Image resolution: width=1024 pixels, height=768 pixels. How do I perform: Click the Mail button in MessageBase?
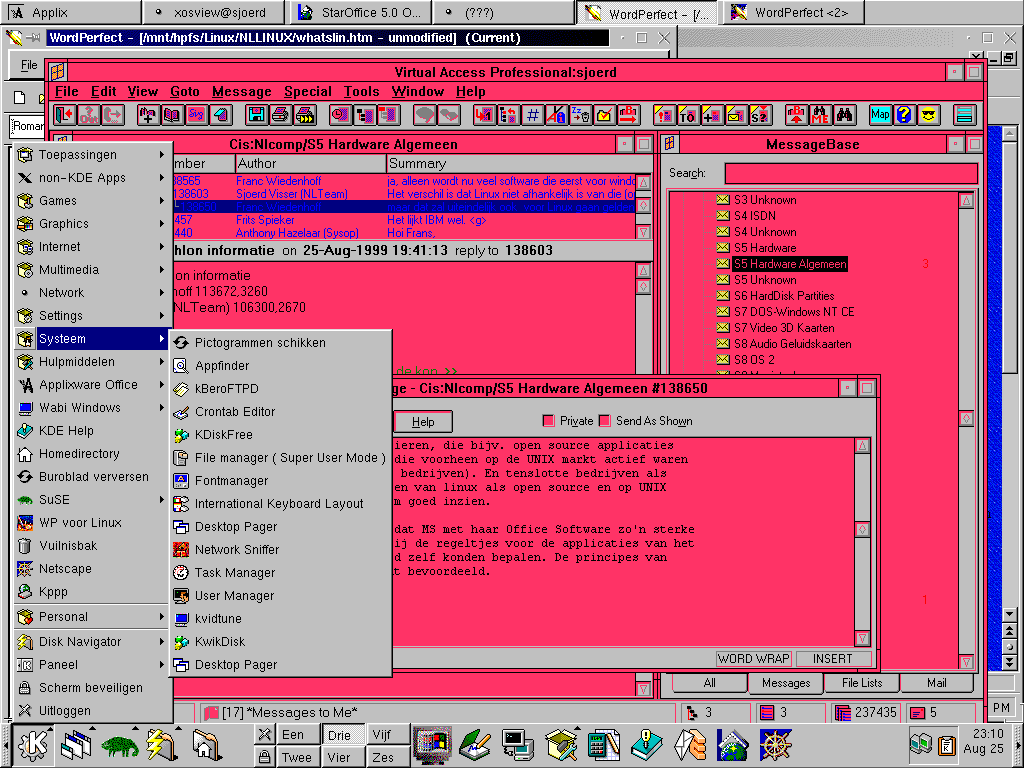[936, 682]
